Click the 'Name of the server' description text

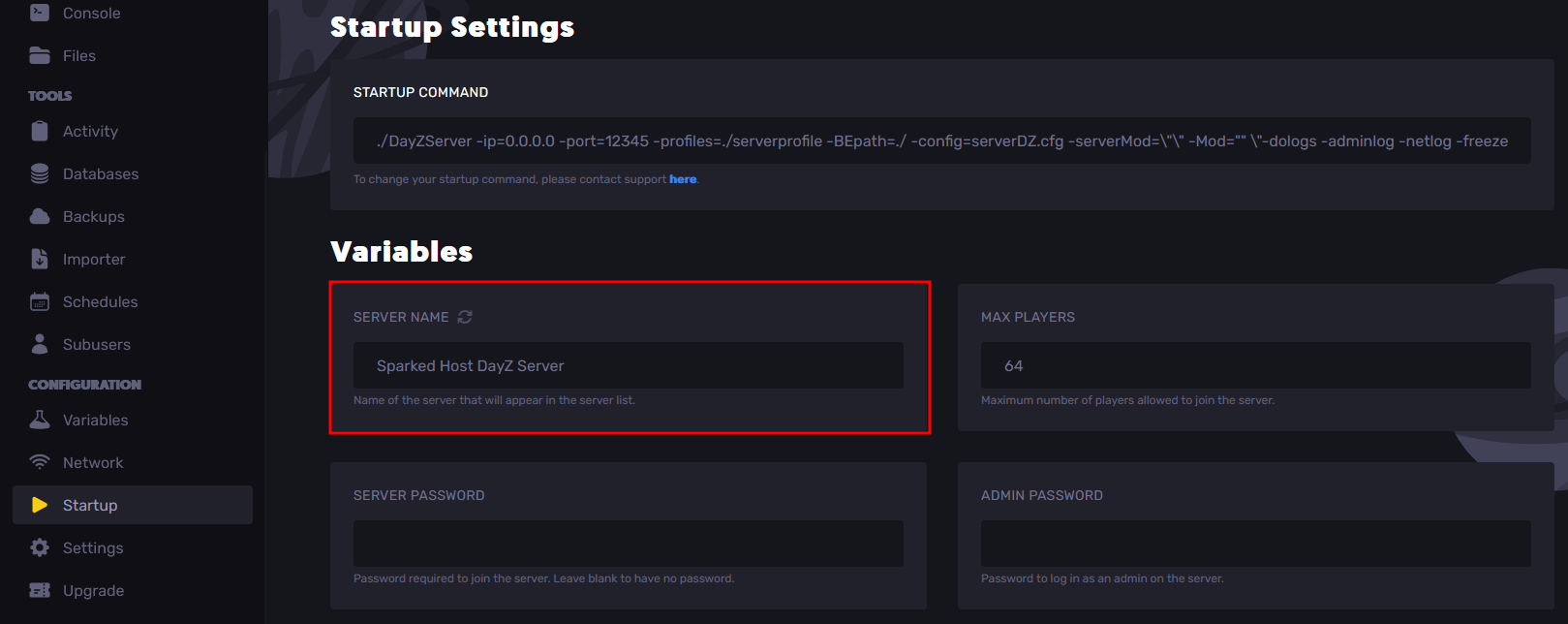click(494, 400)
